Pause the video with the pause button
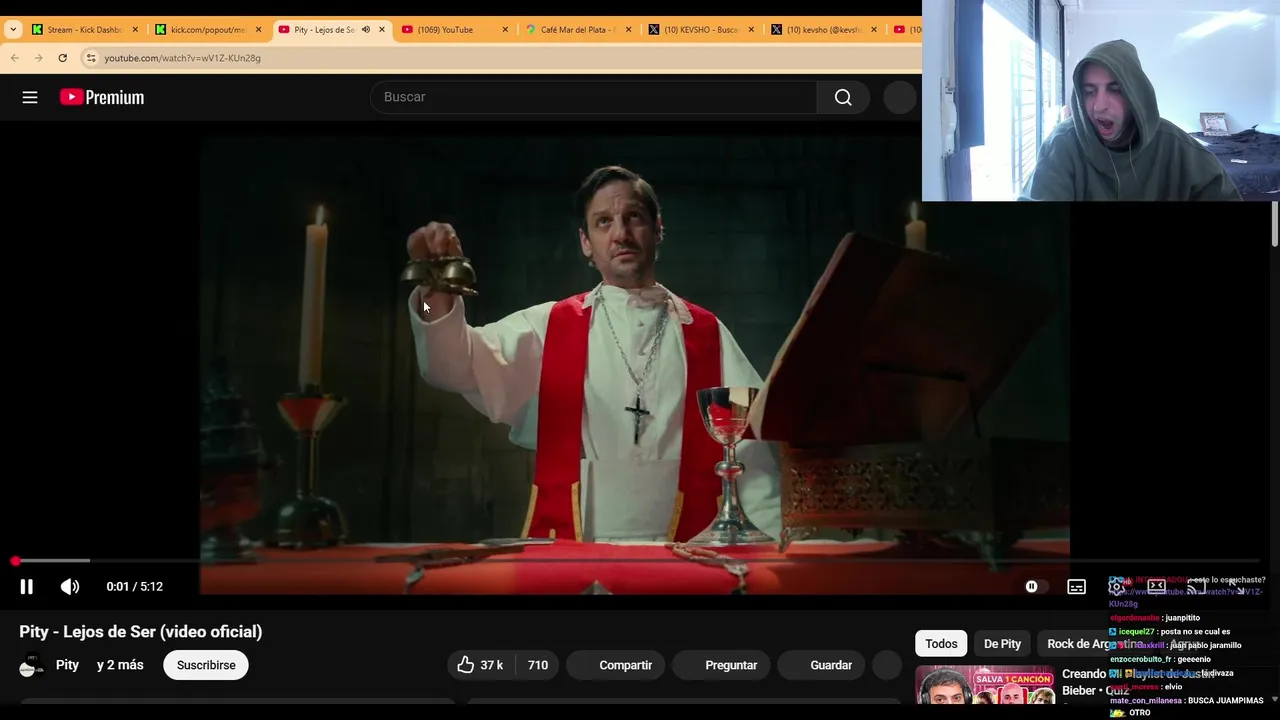 pos(26,587)
